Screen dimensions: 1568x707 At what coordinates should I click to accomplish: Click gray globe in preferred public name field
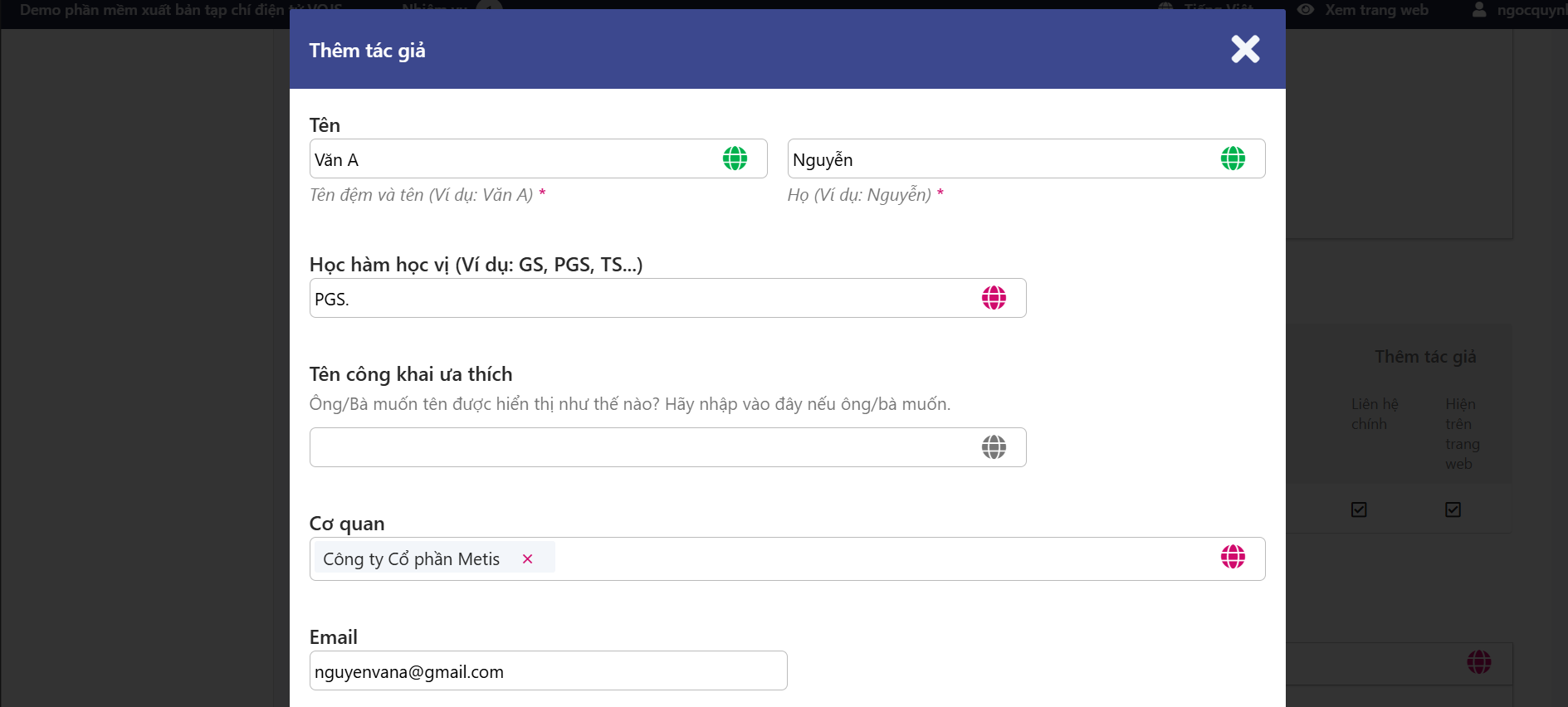(994, 447)
